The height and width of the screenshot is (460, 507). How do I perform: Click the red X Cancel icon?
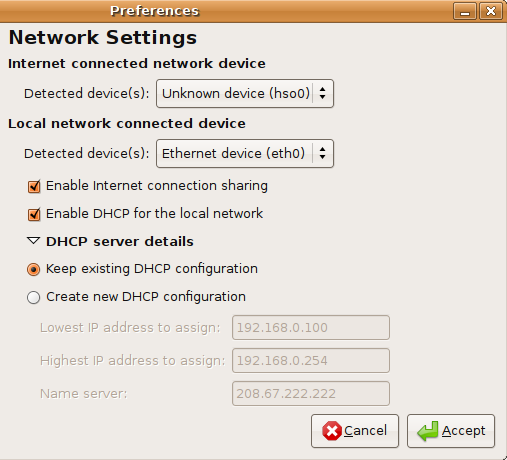click(x=332, y=431)
